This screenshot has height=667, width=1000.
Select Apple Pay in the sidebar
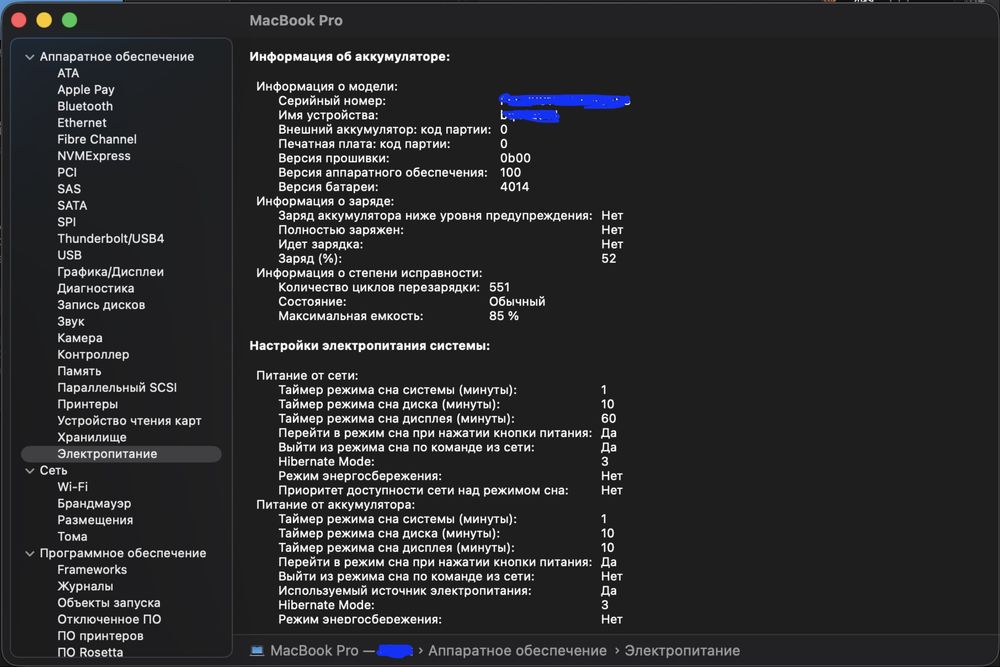(x=85, y=90)
